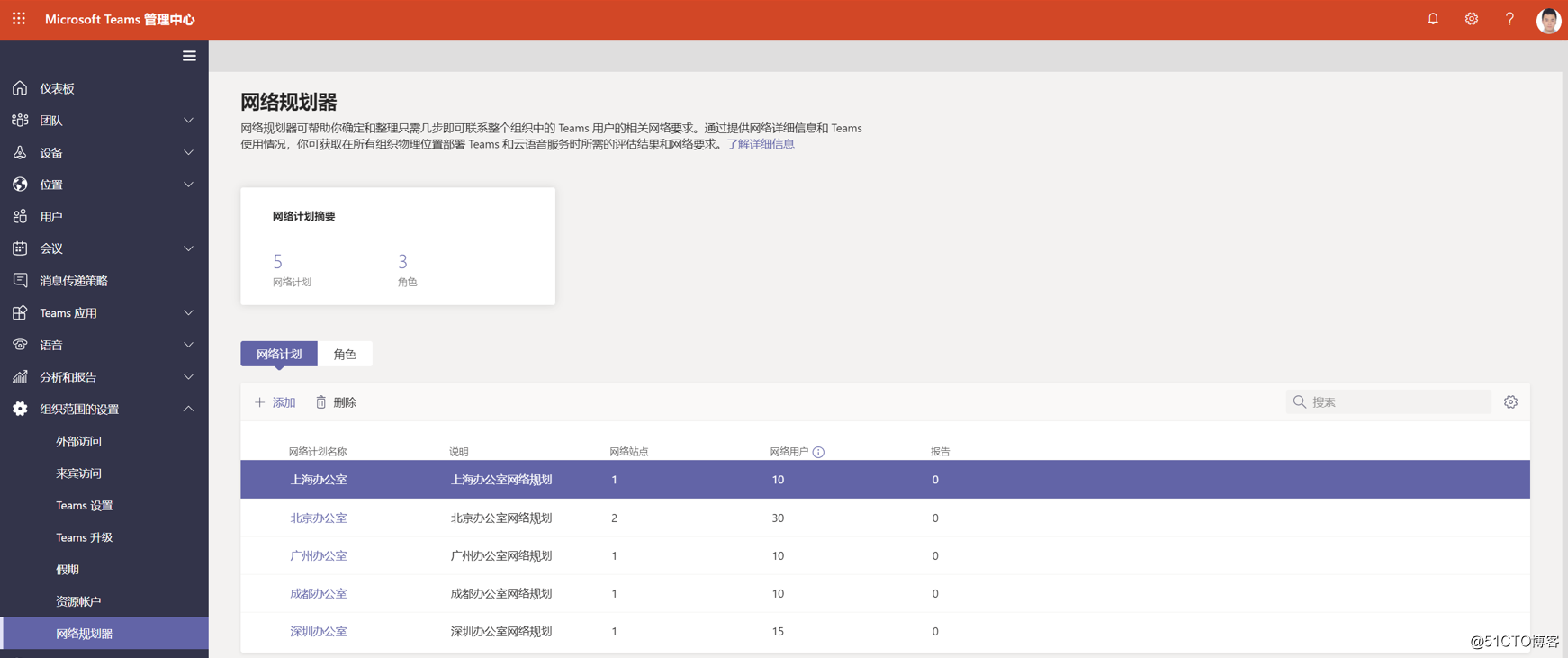
Task: Open Teams 升级 in the sidebar
Action: coord(84,537)
